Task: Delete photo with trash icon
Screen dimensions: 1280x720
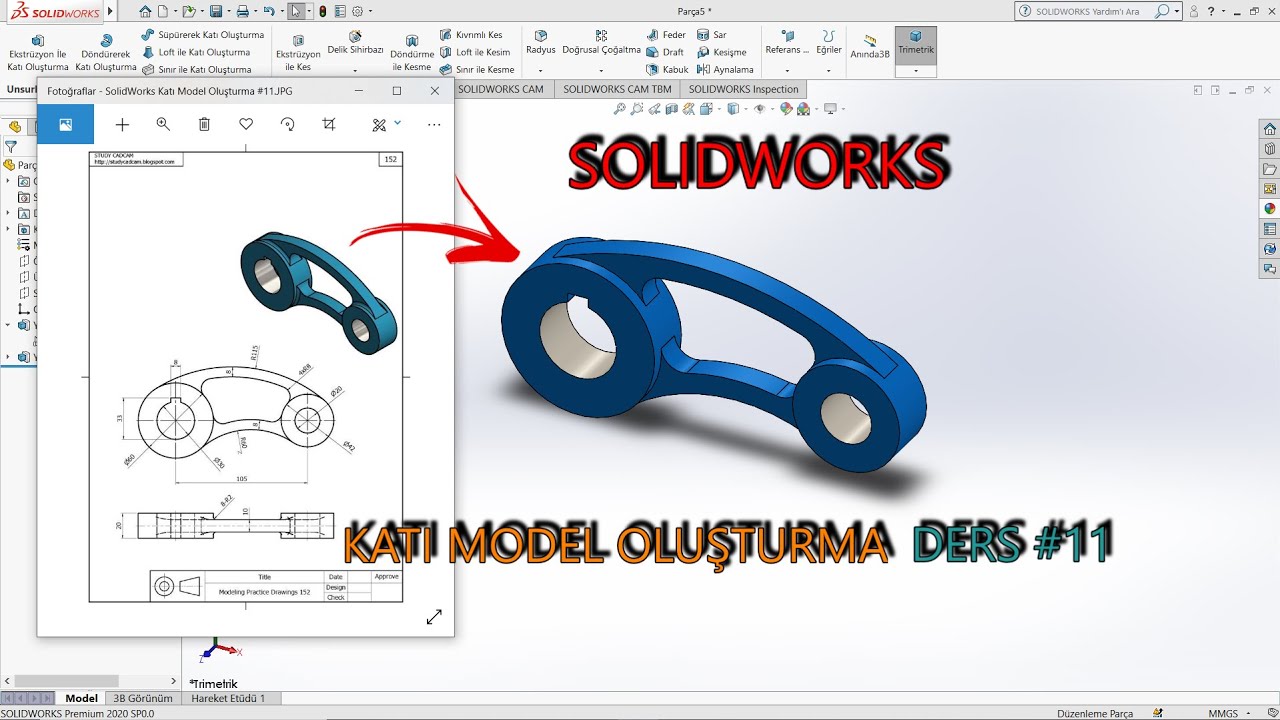Action: 204,125
